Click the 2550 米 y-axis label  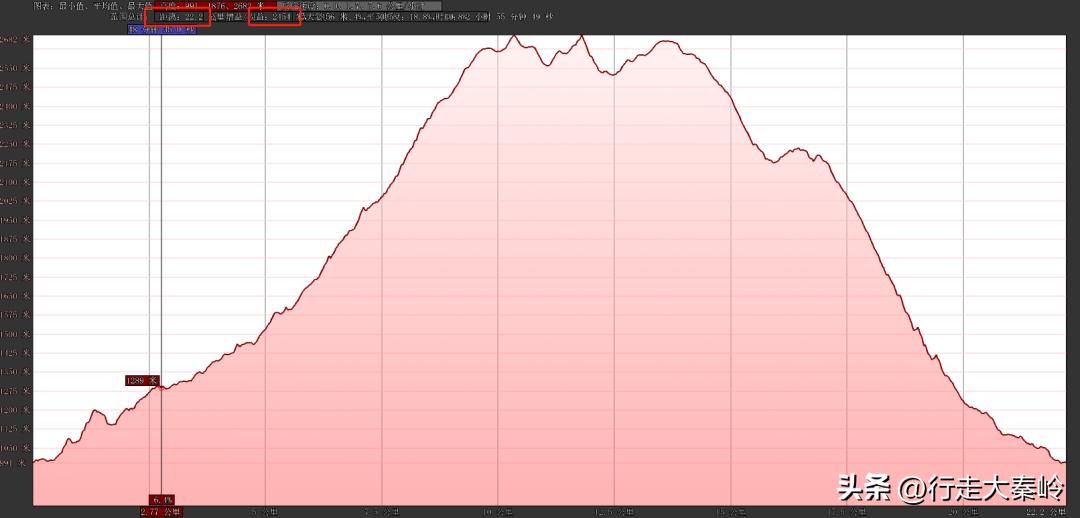point(16,68)
